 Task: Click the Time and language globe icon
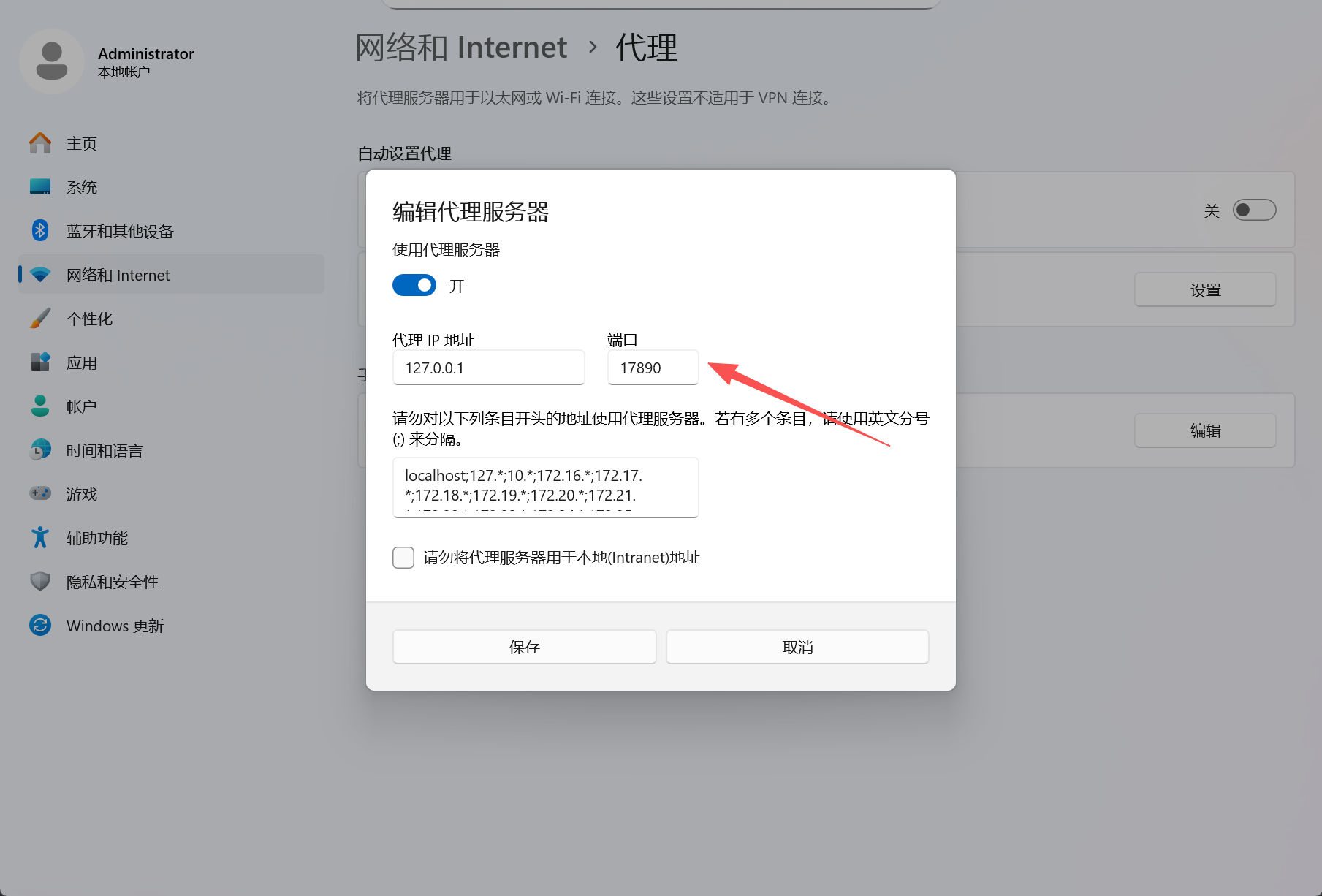pyautogui.click(x=40, y=450)
